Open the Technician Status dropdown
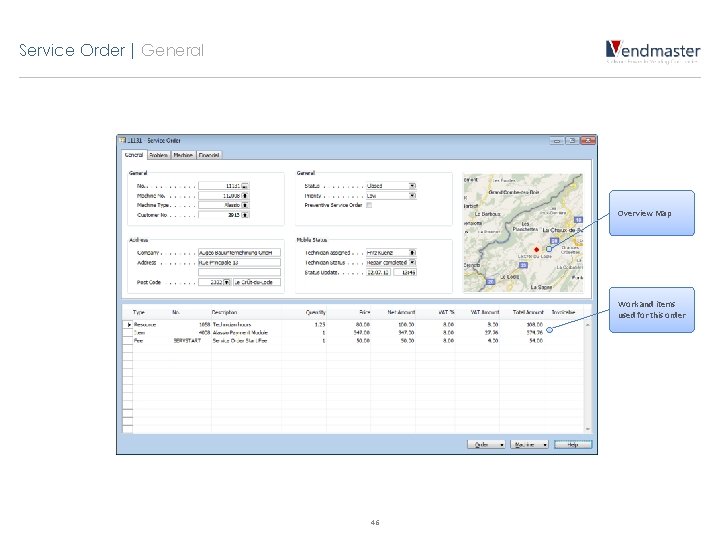This screenshot has width=720, height=540. pyautogui.click(x=412, y=262)
